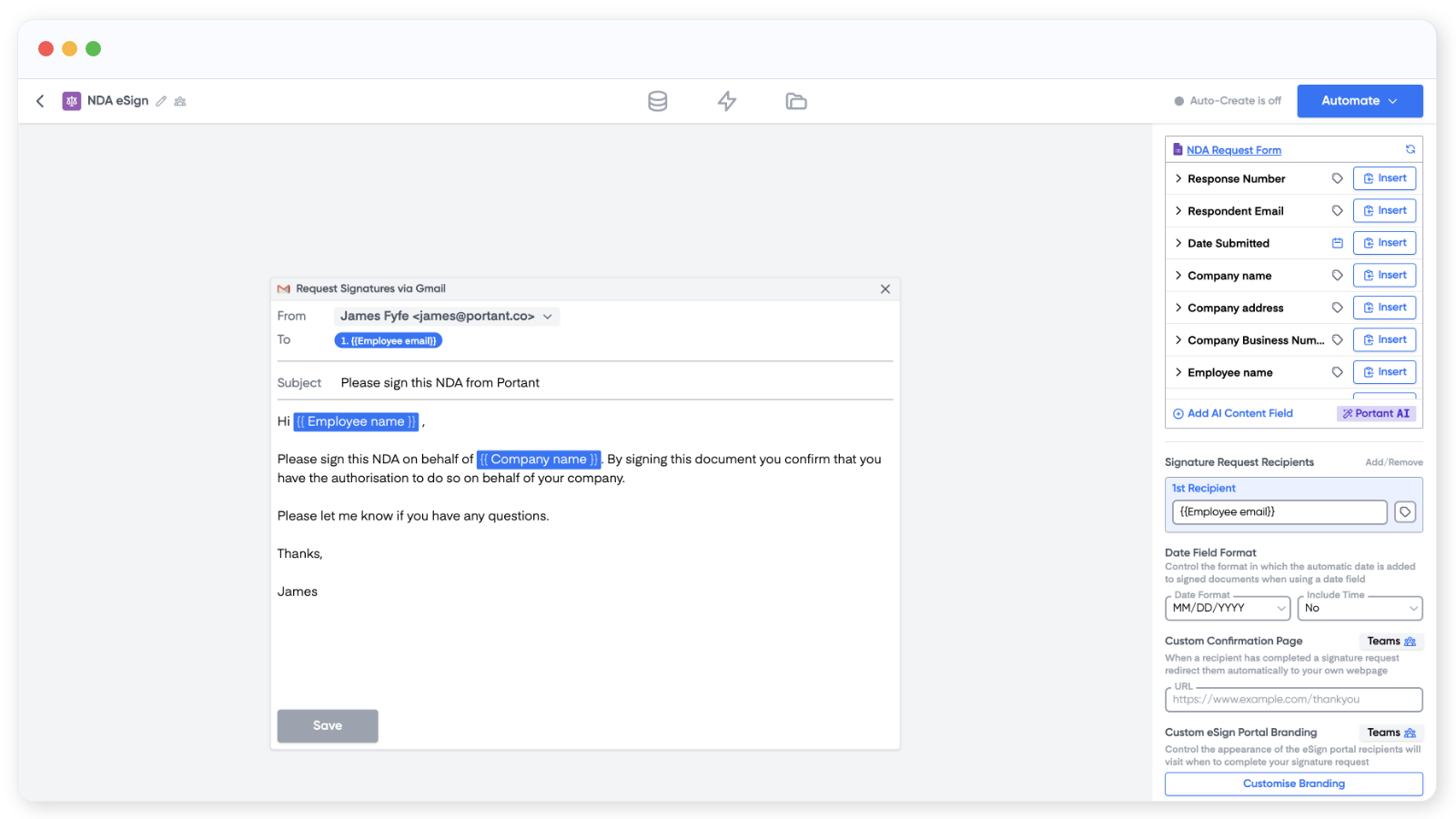Click the tag icon next to Company name
Screen dimensions: 1456x819
[x=1337, y=275]
